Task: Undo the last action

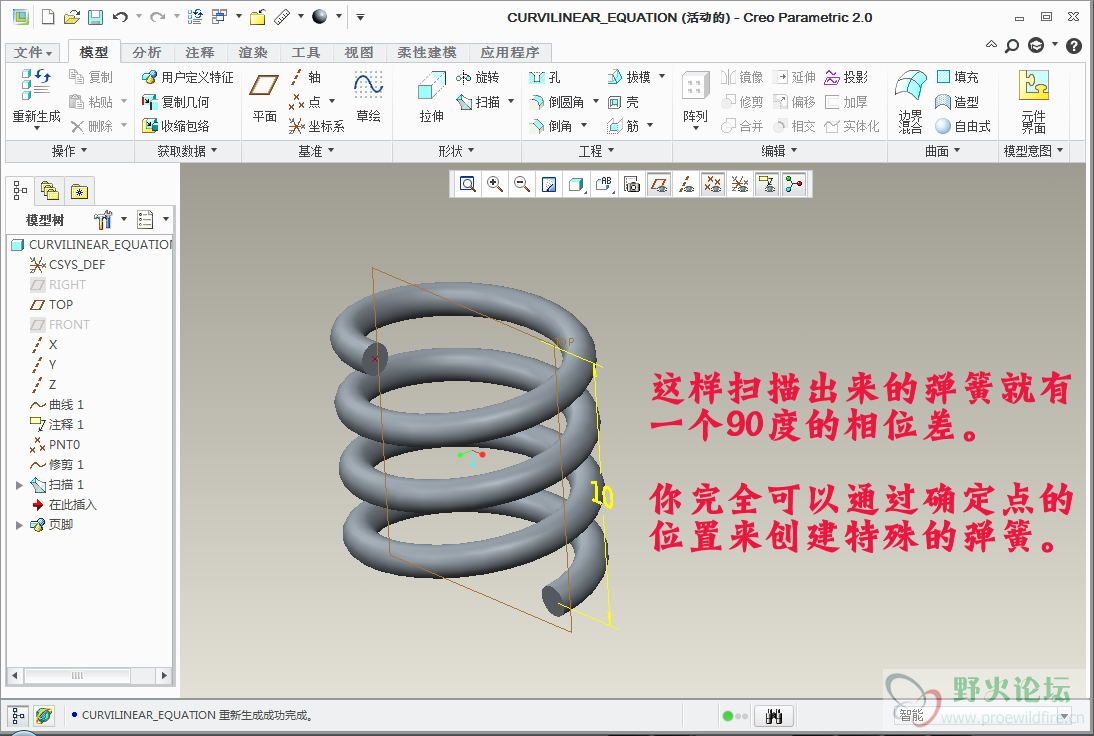Action: (x=120, y=17)
